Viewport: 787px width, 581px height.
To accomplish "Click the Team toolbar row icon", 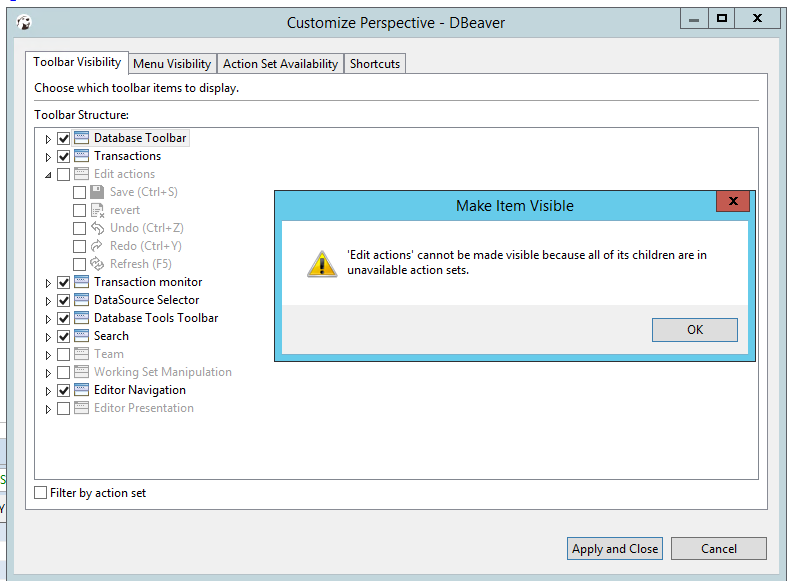I will (x=81, y=354).
